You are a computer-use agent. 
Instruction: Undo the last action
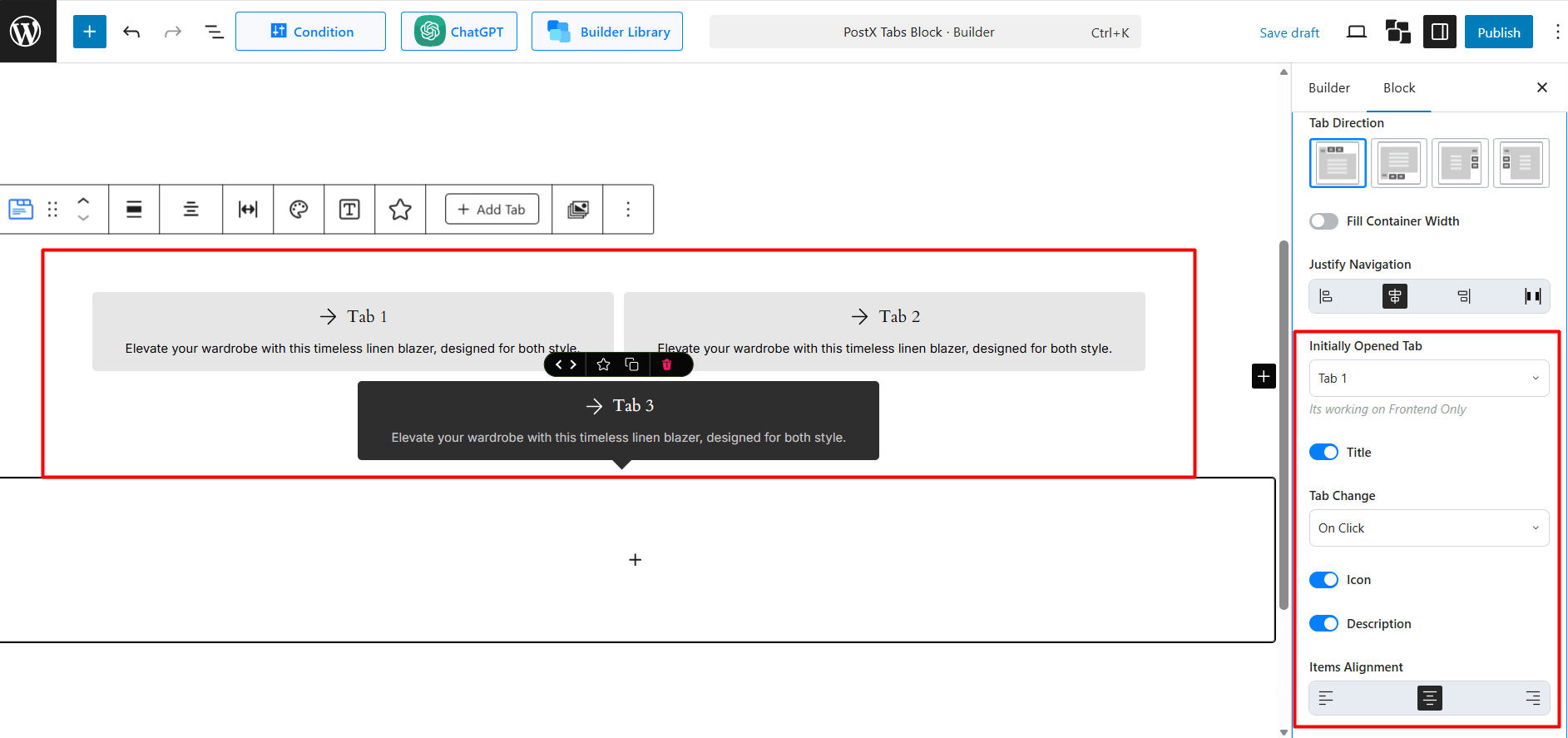pyautogui.click(x=131, y=32)
